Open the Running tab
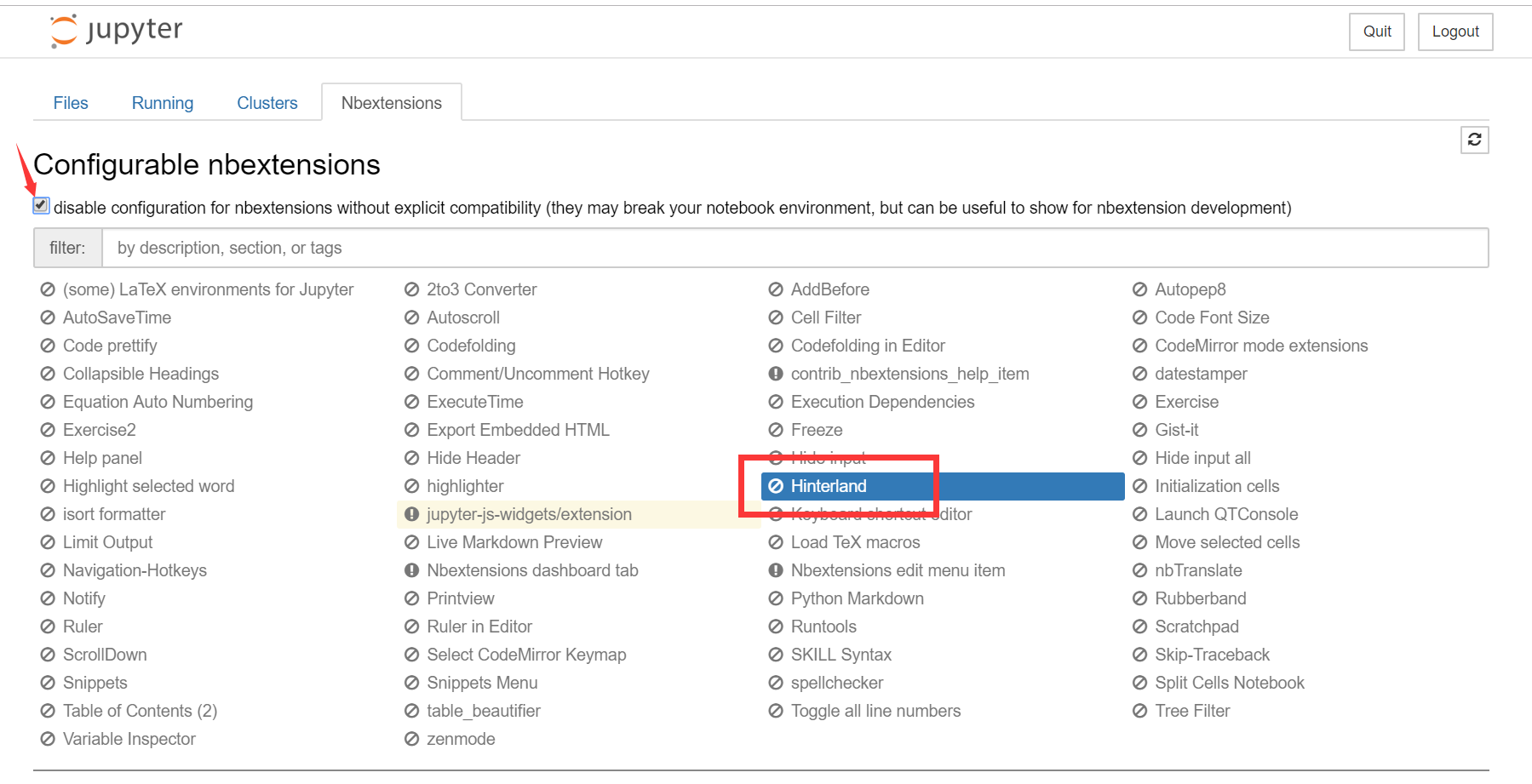Screen dimensions: 1532x784 162,102
